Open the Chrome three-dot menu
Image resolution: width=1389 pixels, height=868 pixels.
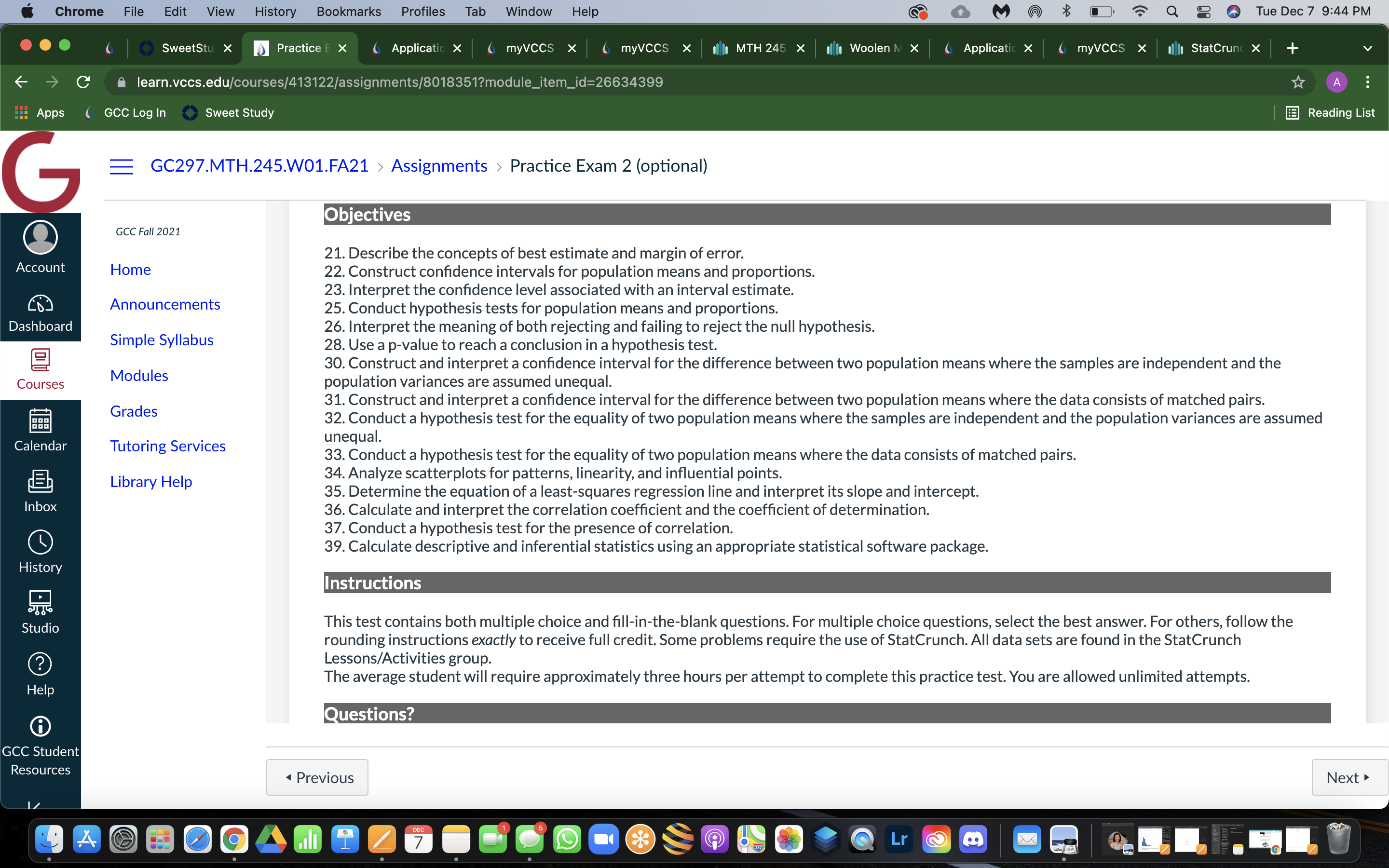(x=1368, y=82)
